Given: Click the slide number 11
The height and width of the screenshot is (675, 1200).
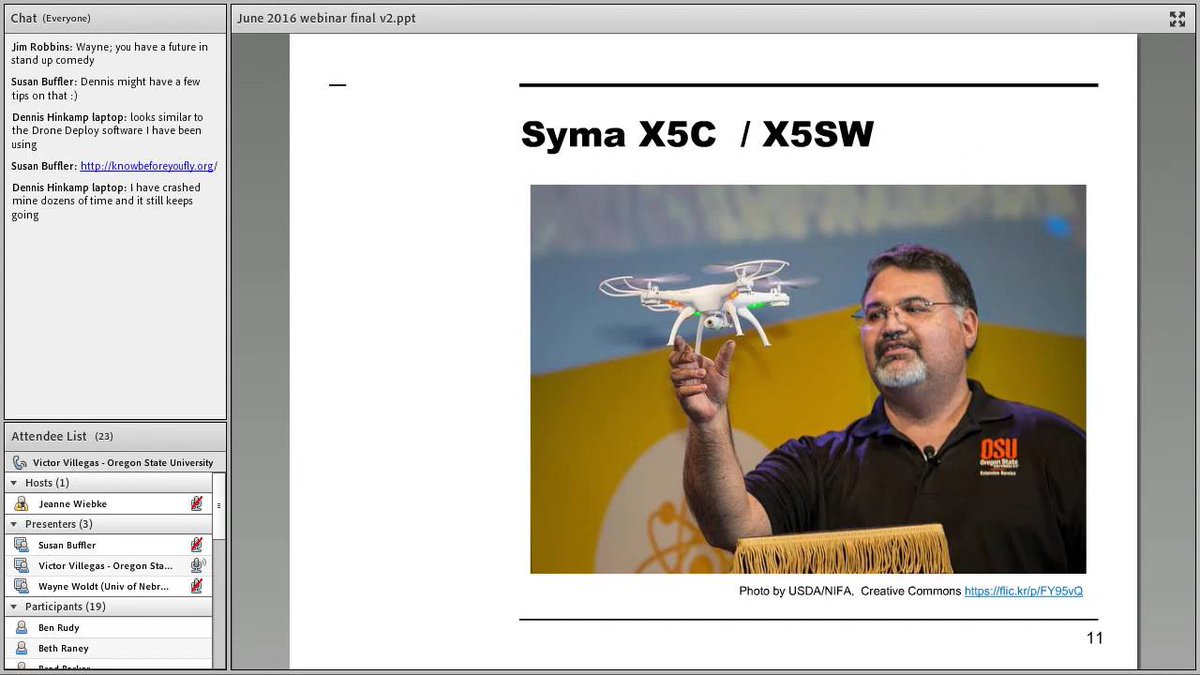Looking at the screenshot, I should click(x=1094, y=638).
